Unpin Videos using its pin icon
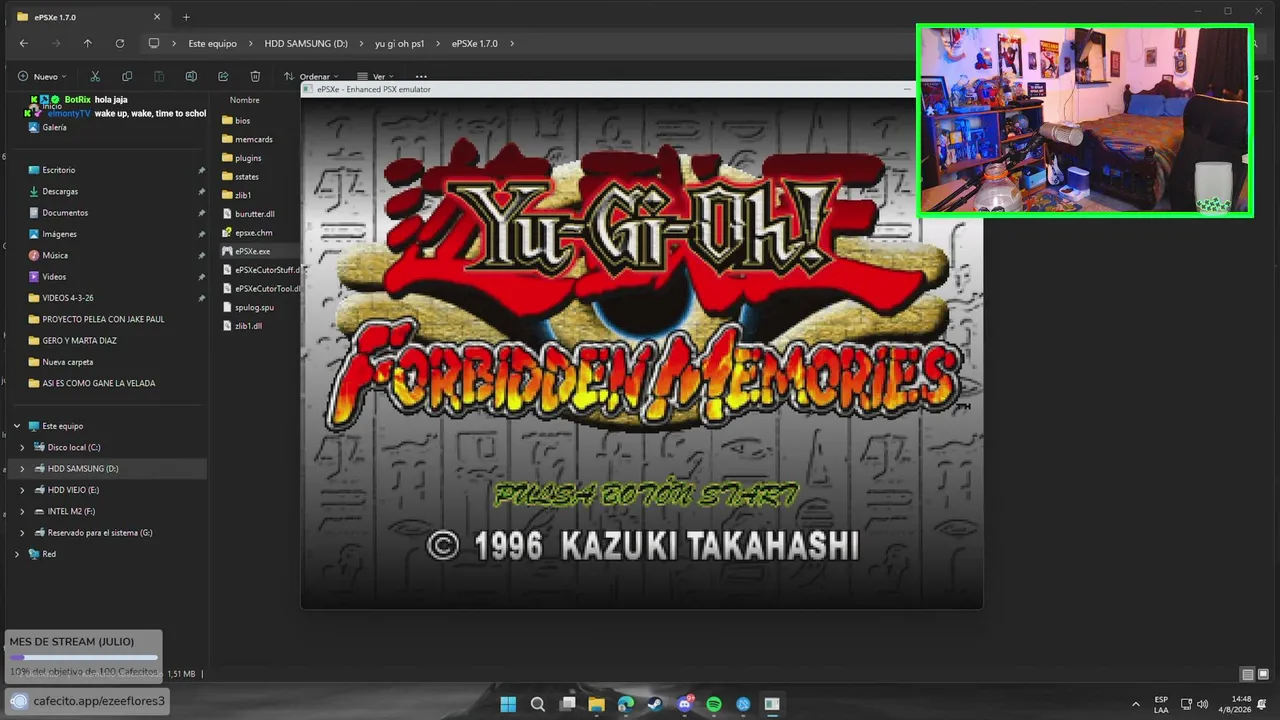Image resolution: width=1280 pixels, height=720 pixels. click(x=201, y=276)
